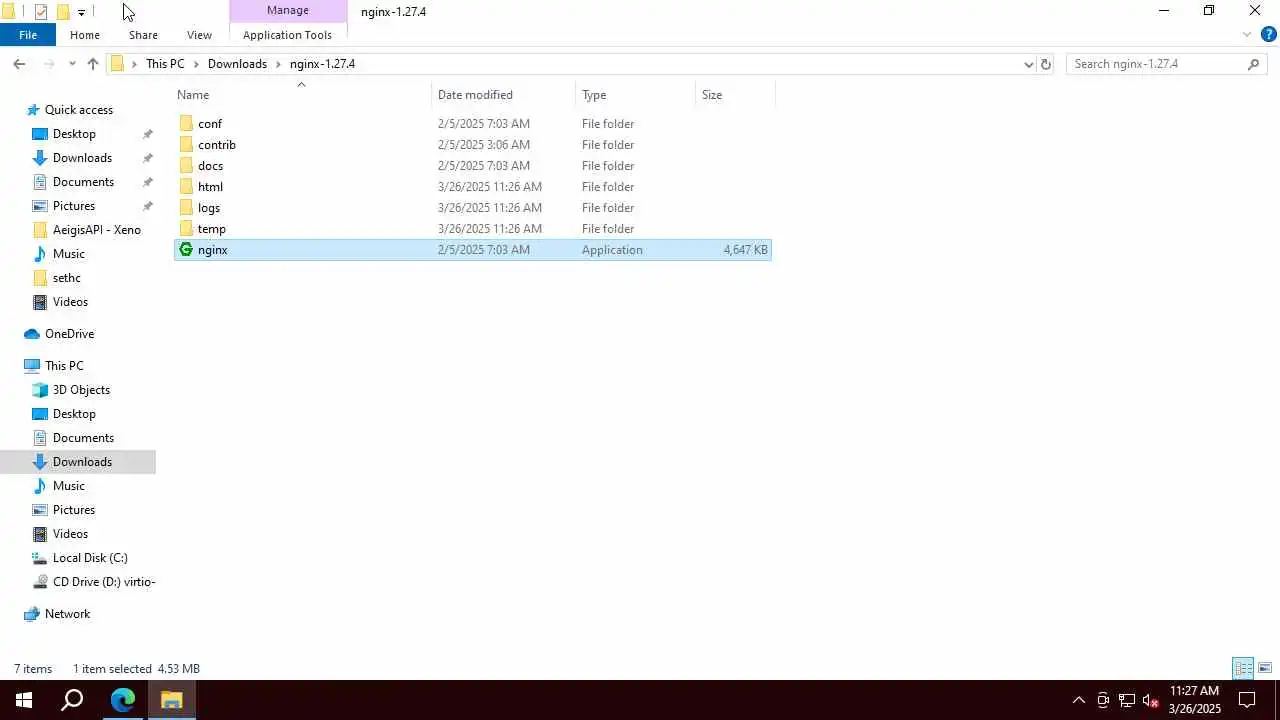Open 3D Objects under This PC

[81, 390]
